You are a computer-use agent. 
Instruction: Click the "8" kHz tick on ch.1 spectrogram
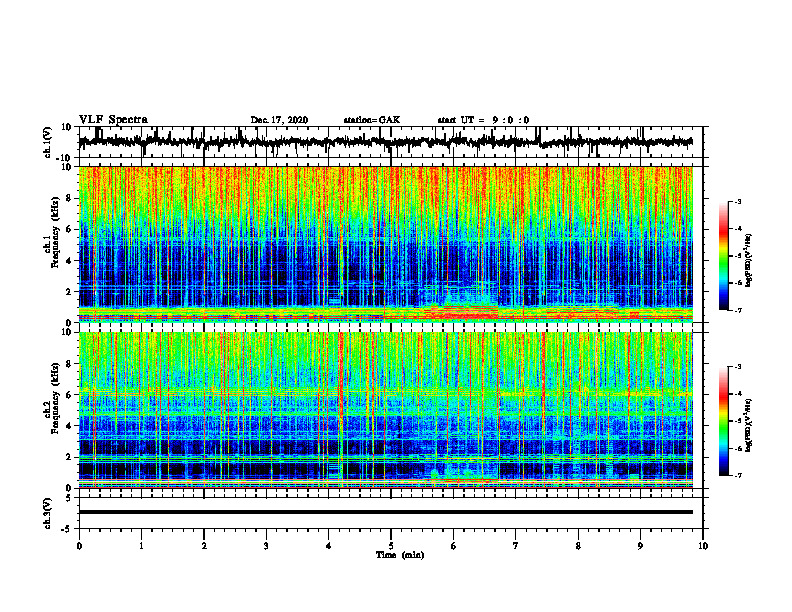(69, 198)
